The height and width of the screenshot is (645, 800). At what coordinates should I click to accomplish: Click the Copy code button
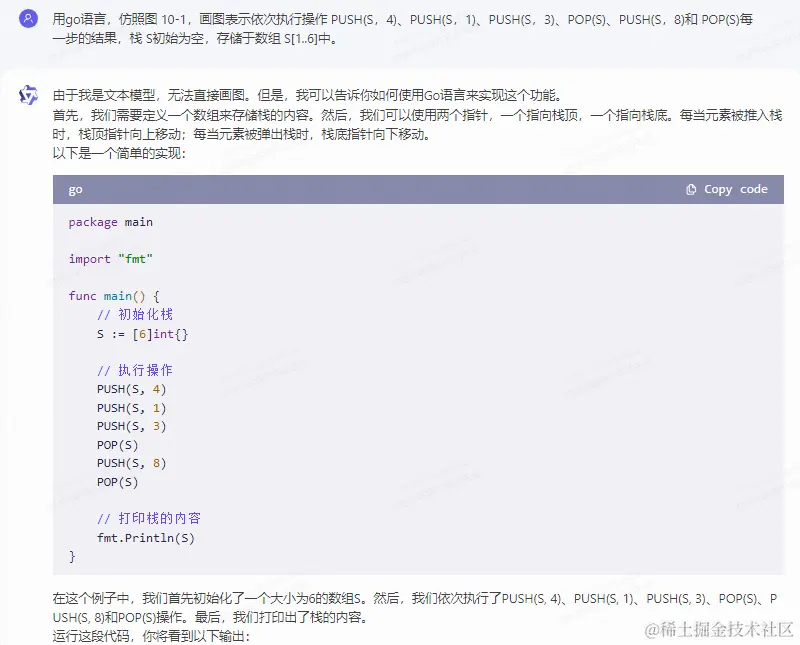point(727,189)
